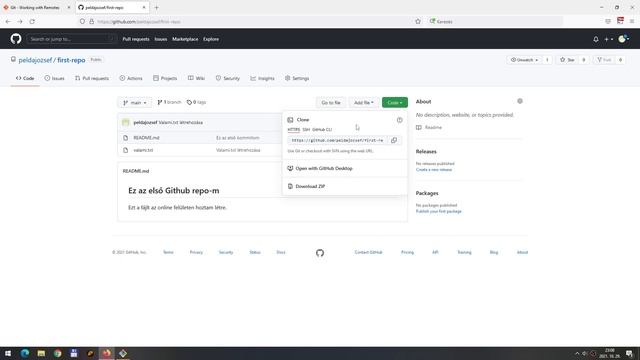Click Create a new release
Image resolution: width=640 pixels, height=360 pixels.
pyautogui.click(x=434, y=169)
